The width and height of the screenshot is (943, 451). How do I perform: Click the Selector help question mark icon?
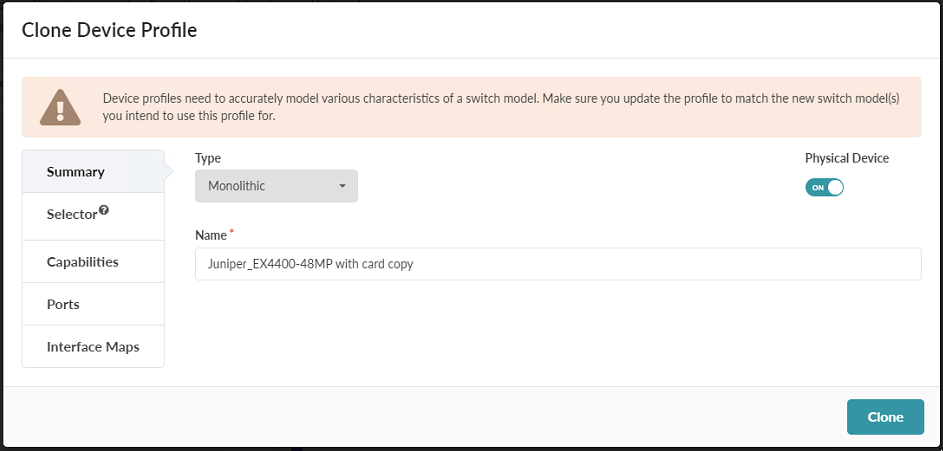coord(104,211)
